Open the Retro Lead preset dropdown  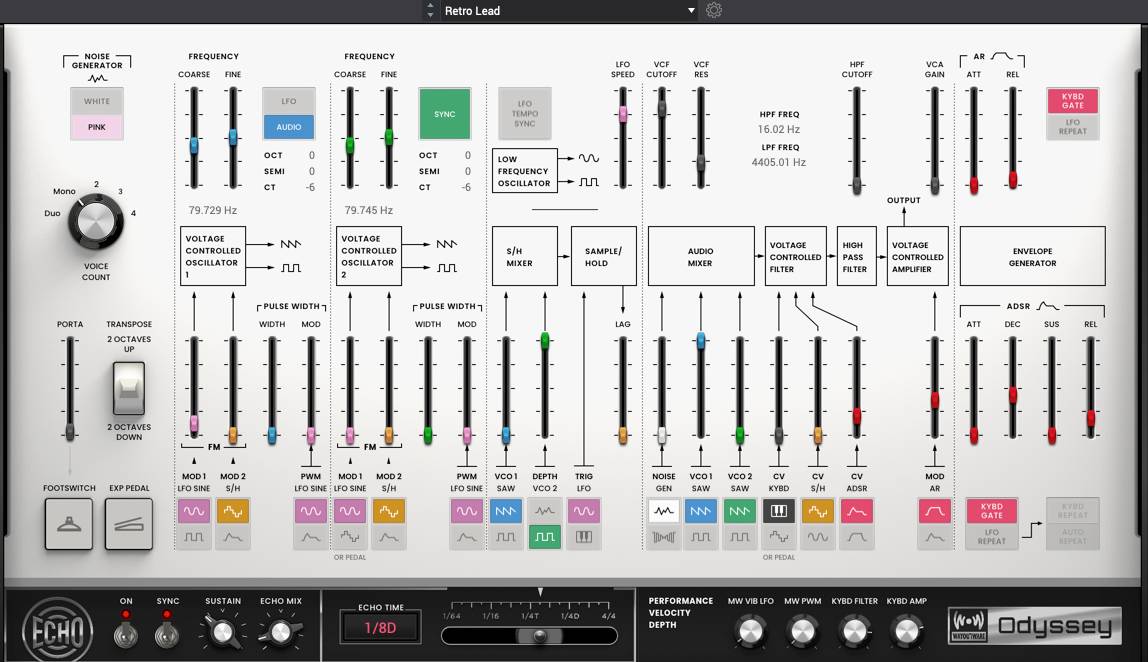(690, 11)
